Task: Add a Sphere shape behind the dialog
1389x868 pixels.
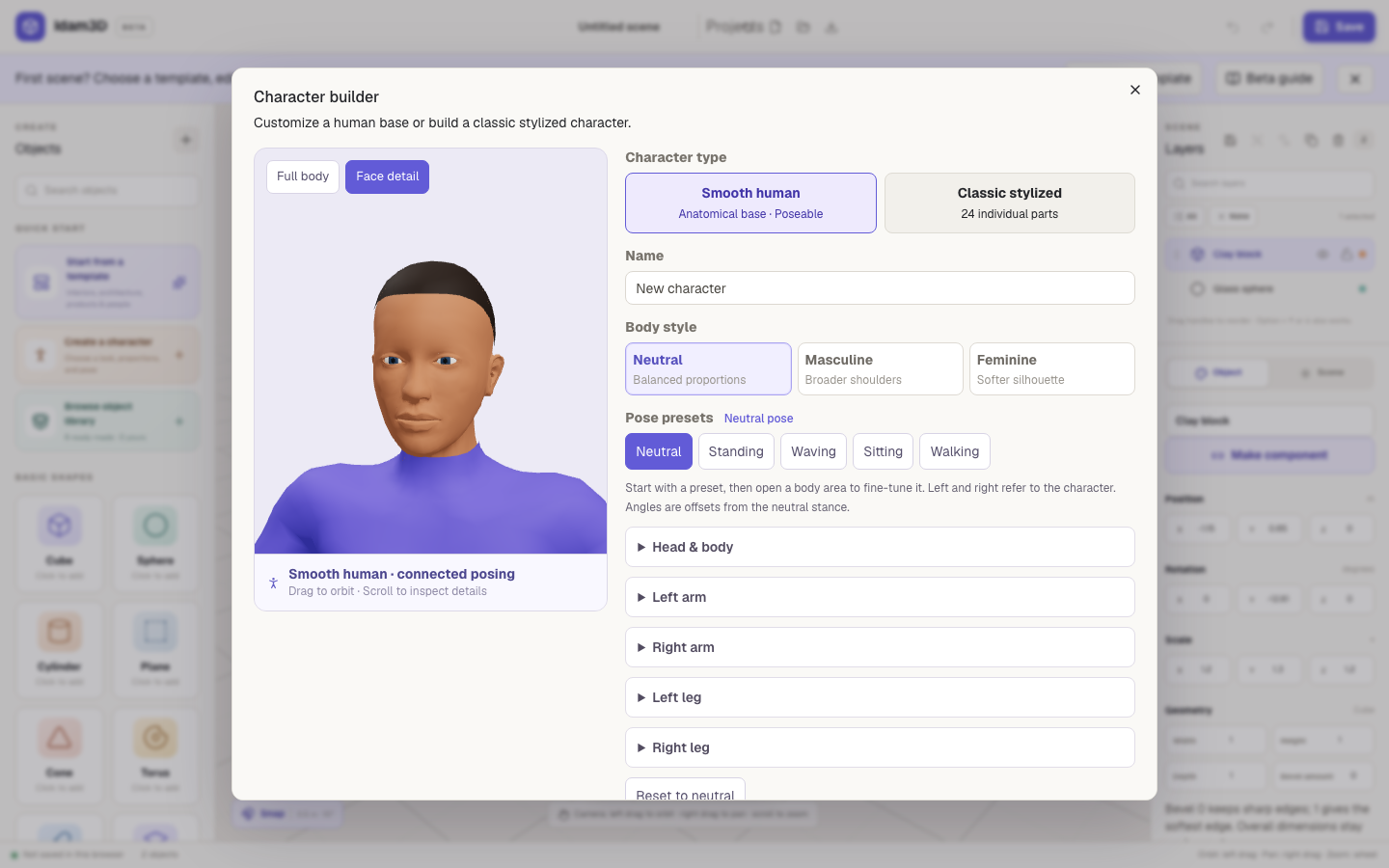Action: 155,543
